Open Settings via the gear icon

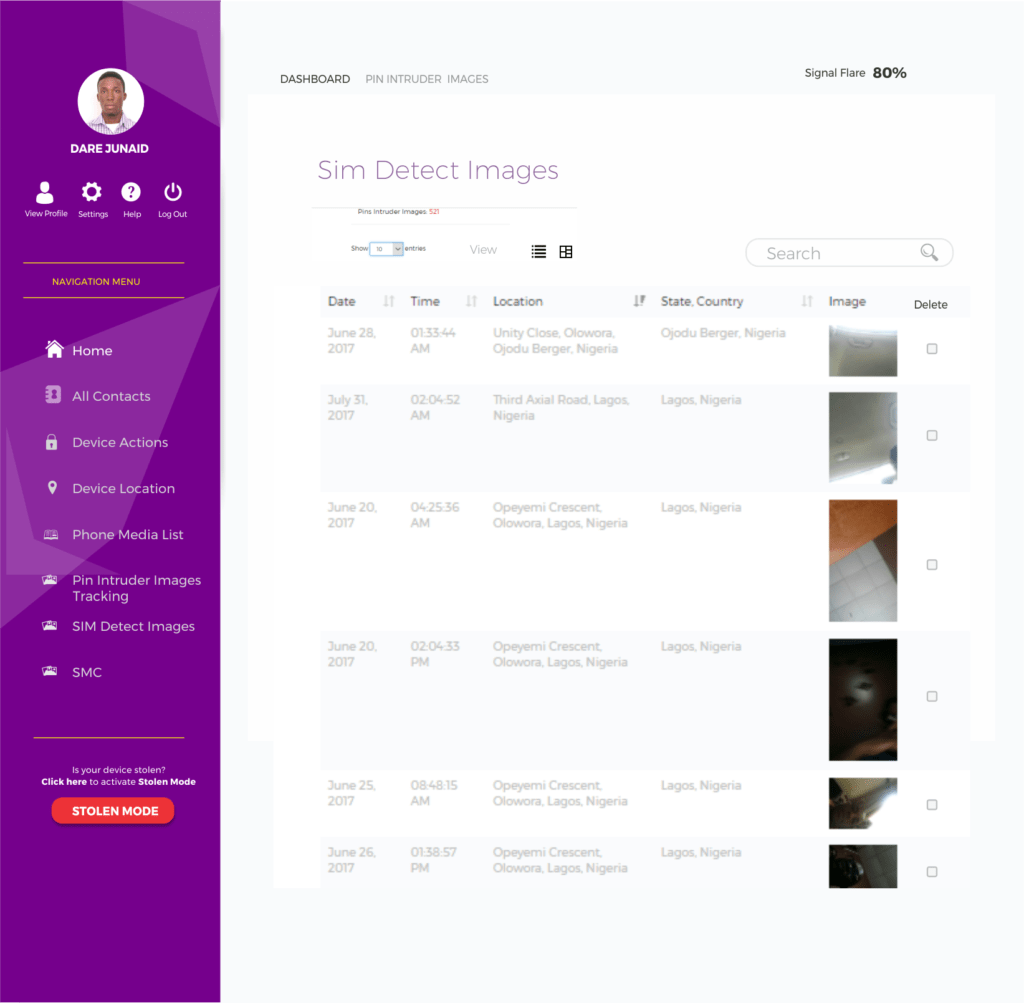click(92, 192)
